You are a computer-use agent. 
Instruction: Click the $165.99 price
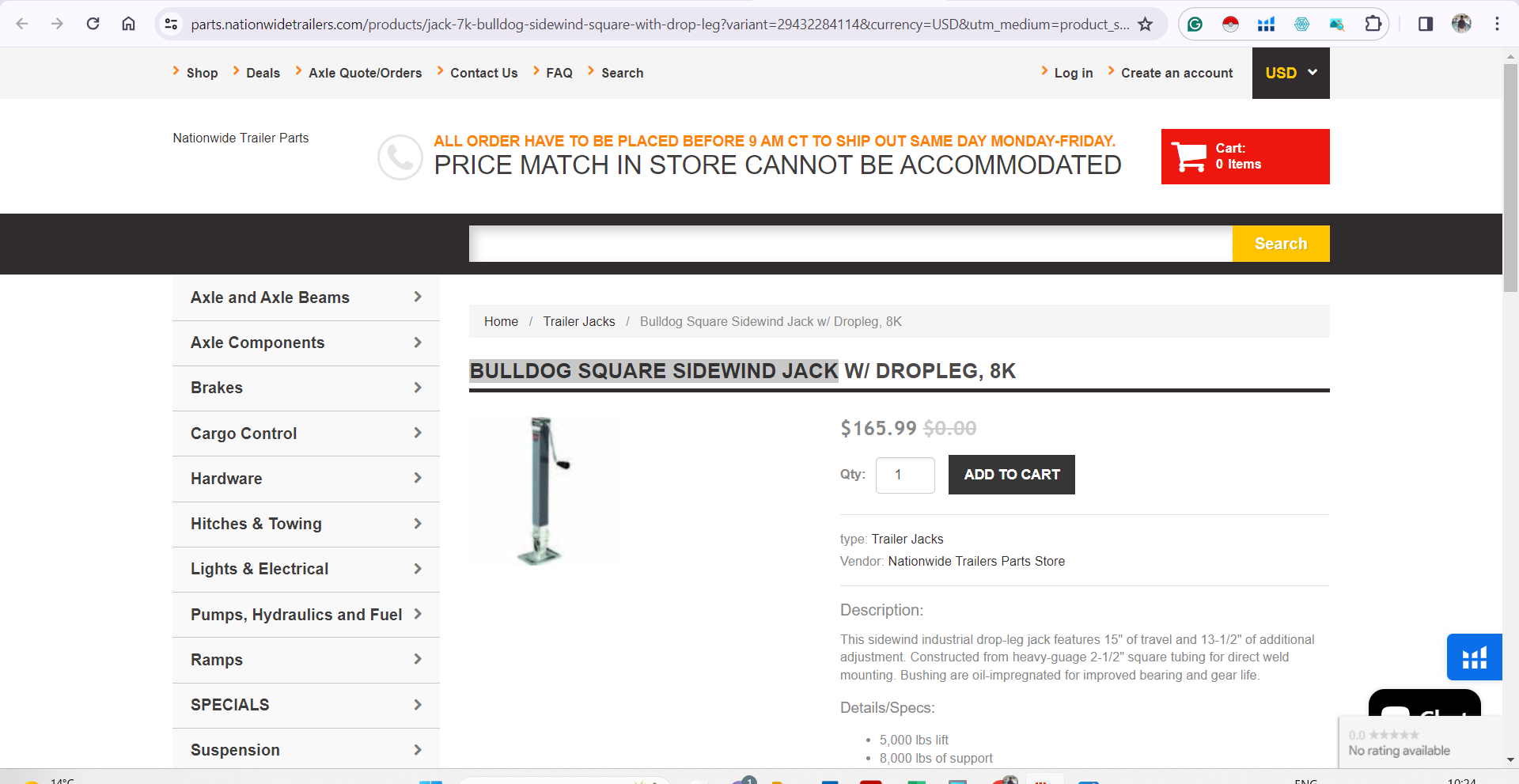click(x=878, y=428)
